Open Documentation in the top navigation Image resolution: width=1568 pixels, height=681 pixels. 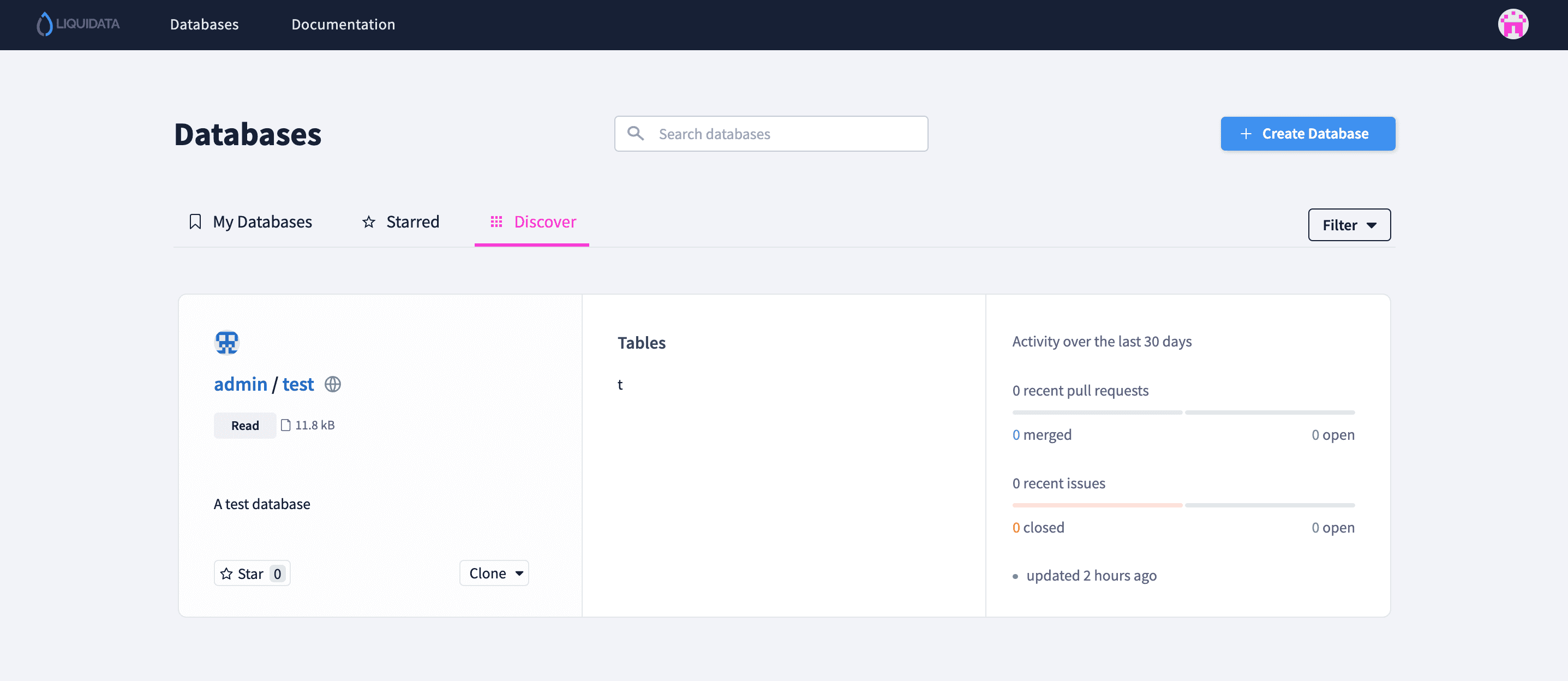343,25
